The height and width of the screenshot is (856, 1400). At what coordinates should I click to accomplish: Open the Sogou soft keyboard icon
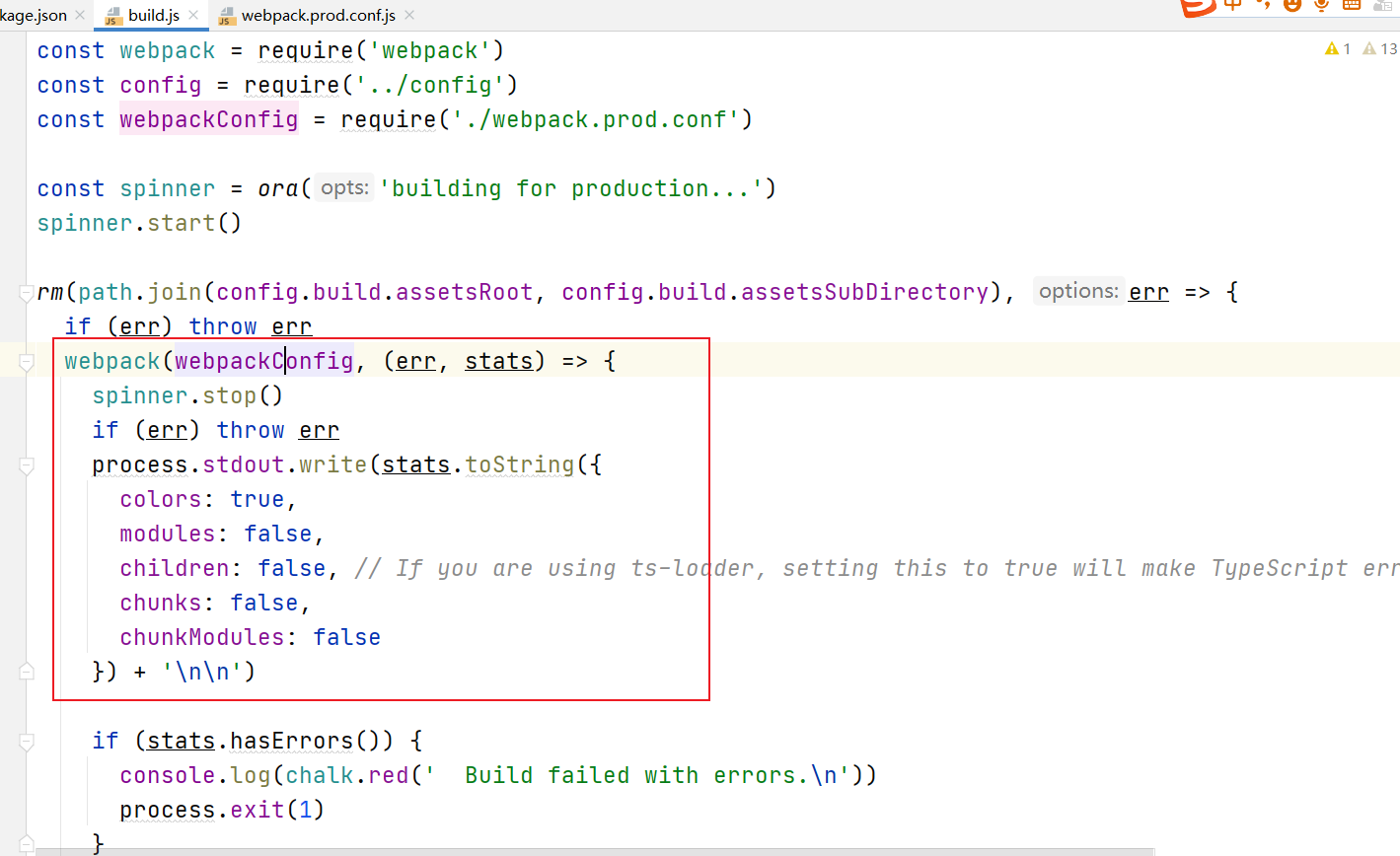[x=1353, y=5]
